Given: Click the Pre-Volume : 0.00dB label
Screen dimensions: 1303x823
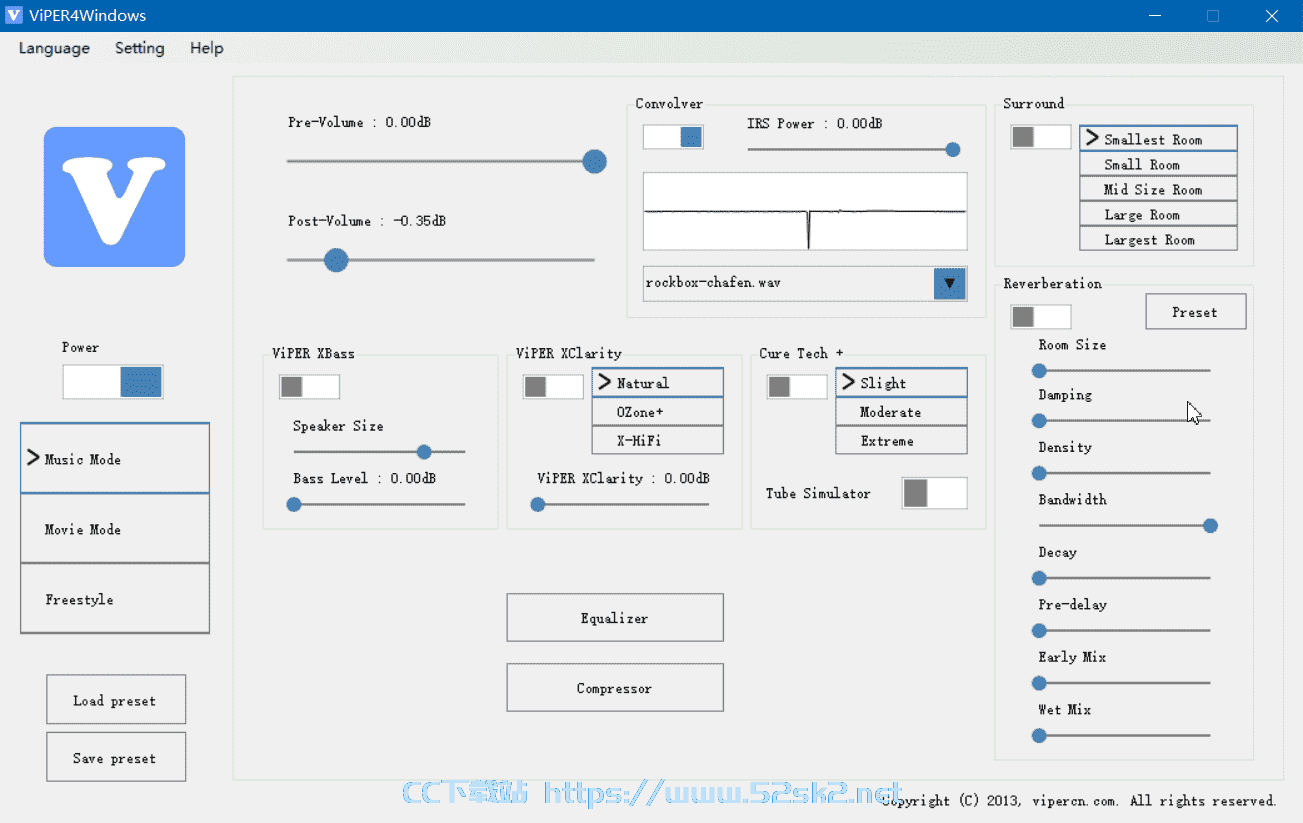Looking at the screenshot, I should (360, 122).
